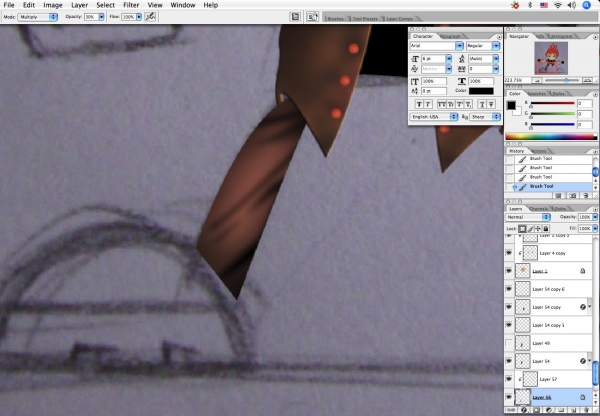Viewport: 600px width, 416px height.
Task: Open anti-aliasing dropdown showing Sharp
Action: click(485, 117)
